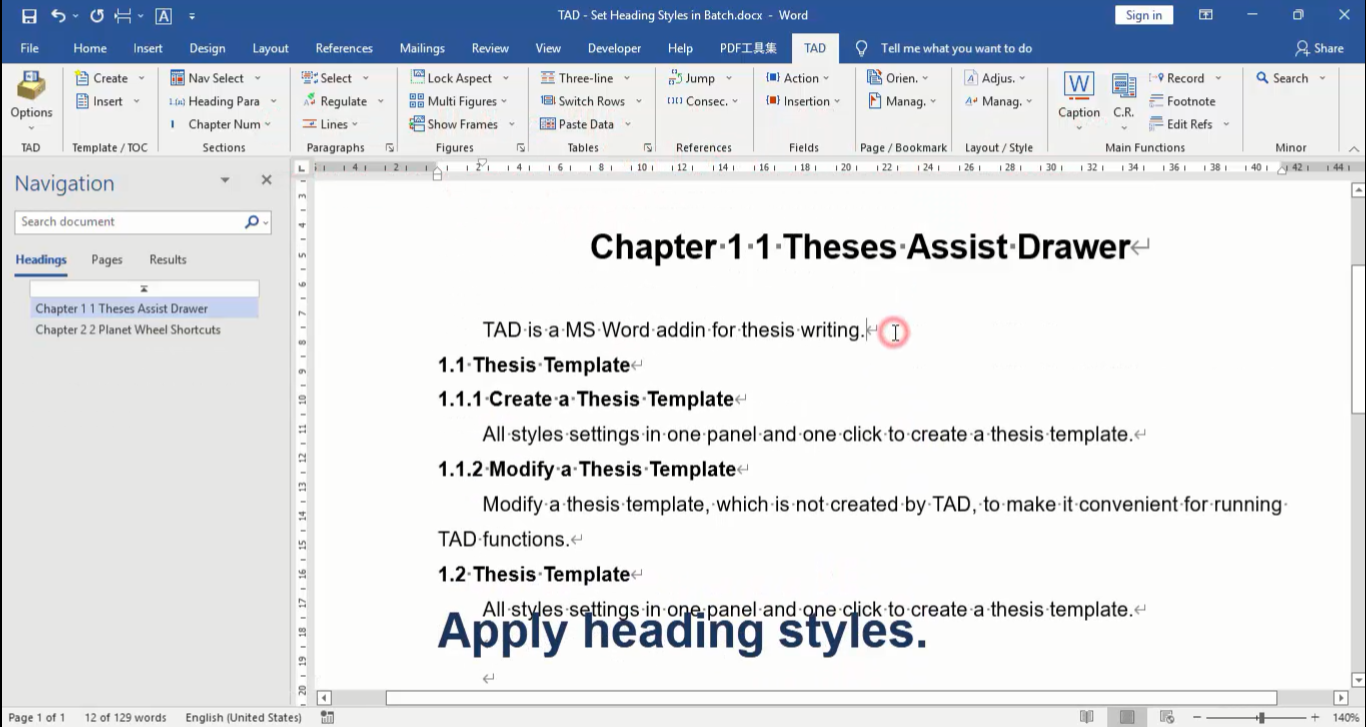
Task: Click the Switch Rows icon
Action: (x=548, y=101)
